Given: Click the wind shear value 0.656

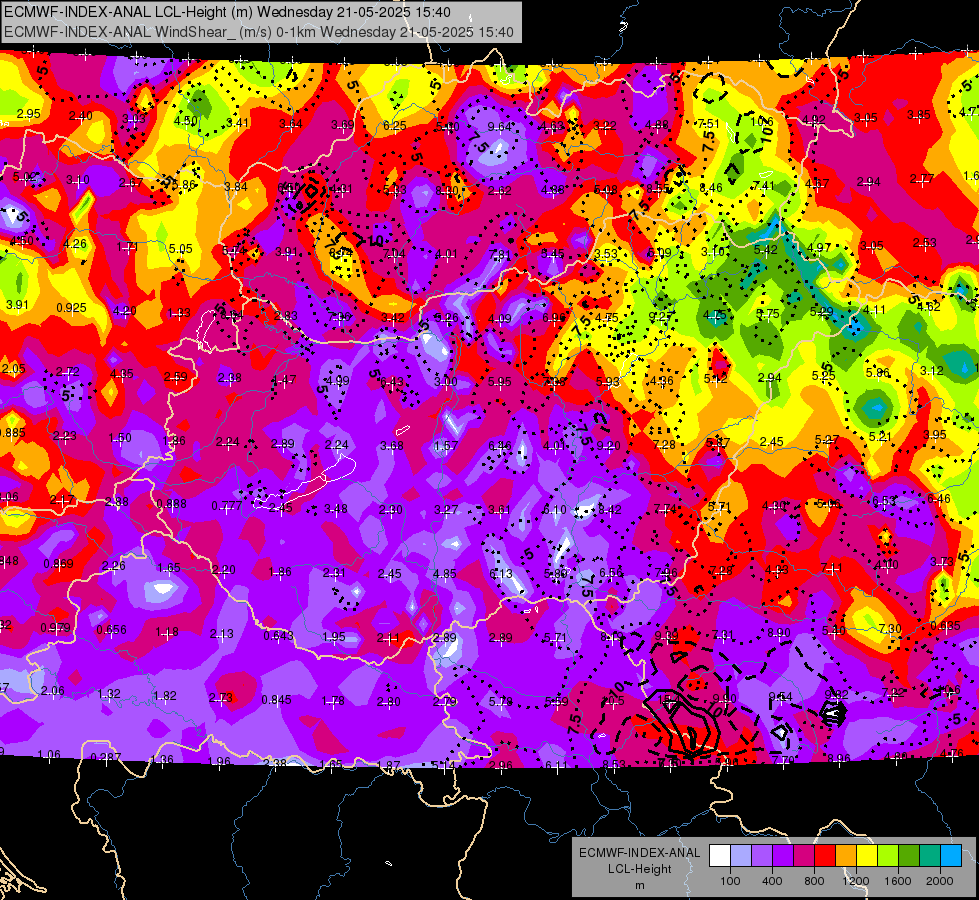Looking at the screenshot, I should [x=112, y=630].
